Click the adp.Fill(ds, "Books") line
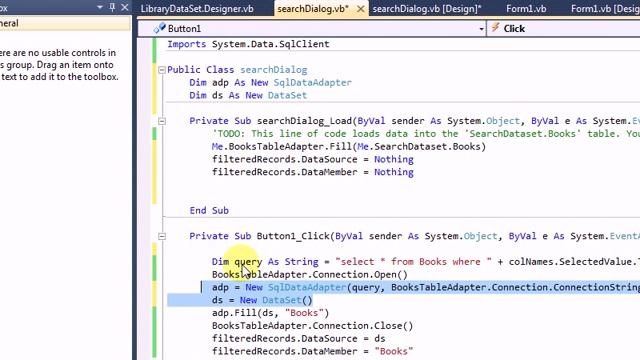This screenshot has width=640, height=360. tap(270, 313)
